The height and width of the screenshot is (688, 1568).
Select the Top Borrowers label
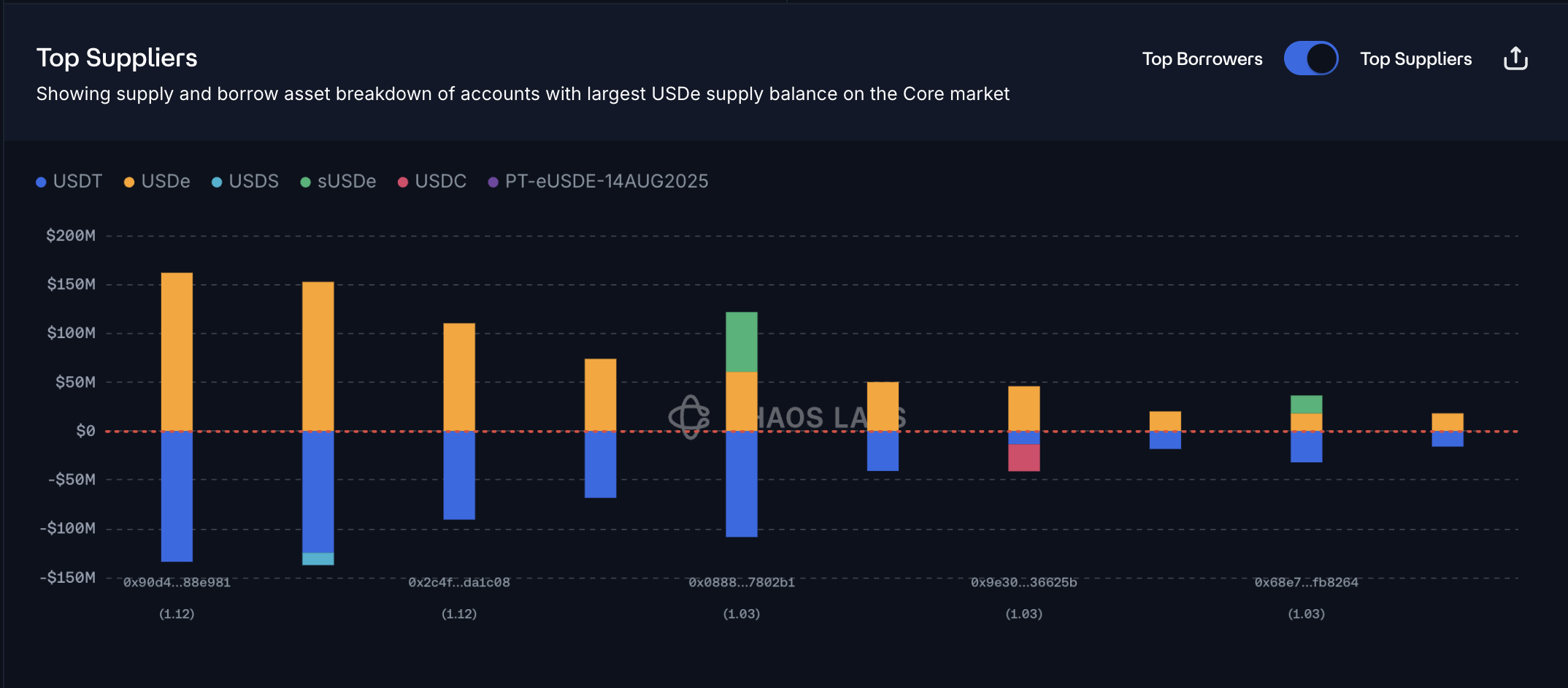[1202, 59]
